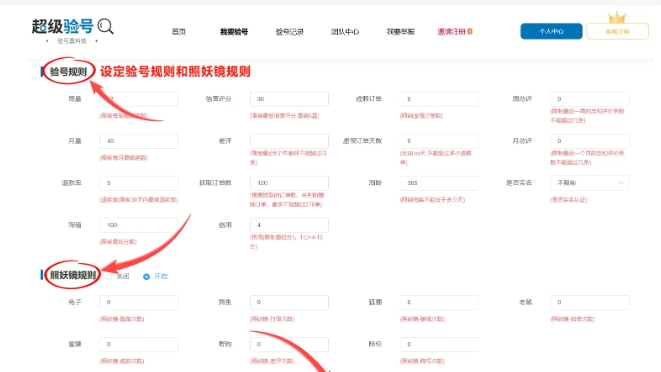
Task: Open the 我要举报 nav item
Action: [x=400, y=32]
